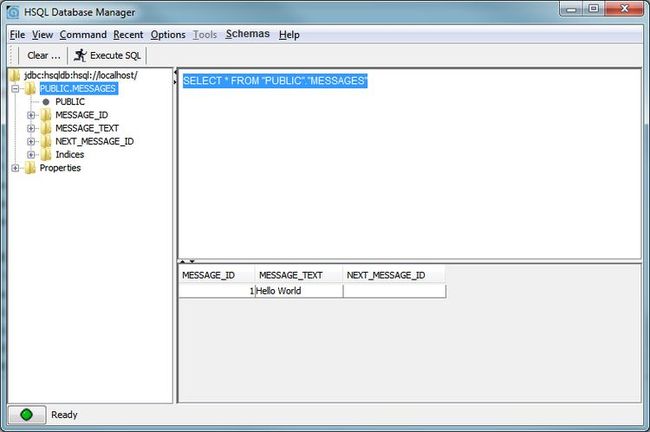650x432 pixels.
Task: Minimize the HSQL Database Manager window
Action: tap(571, 8)
